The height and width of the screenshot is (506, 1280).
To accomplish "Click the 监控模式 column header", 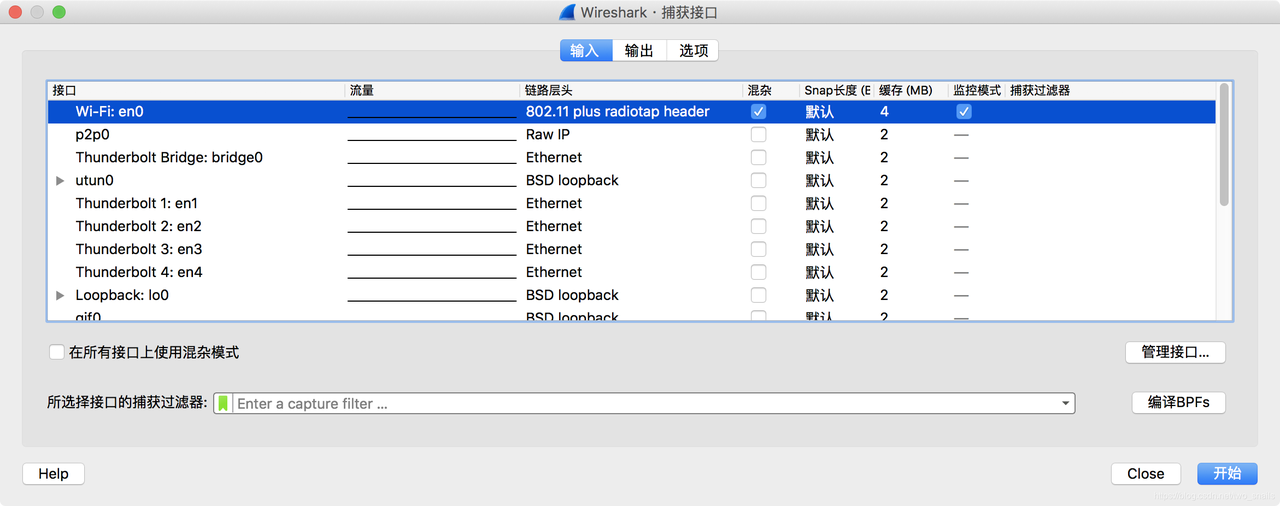I will point(977,91).
